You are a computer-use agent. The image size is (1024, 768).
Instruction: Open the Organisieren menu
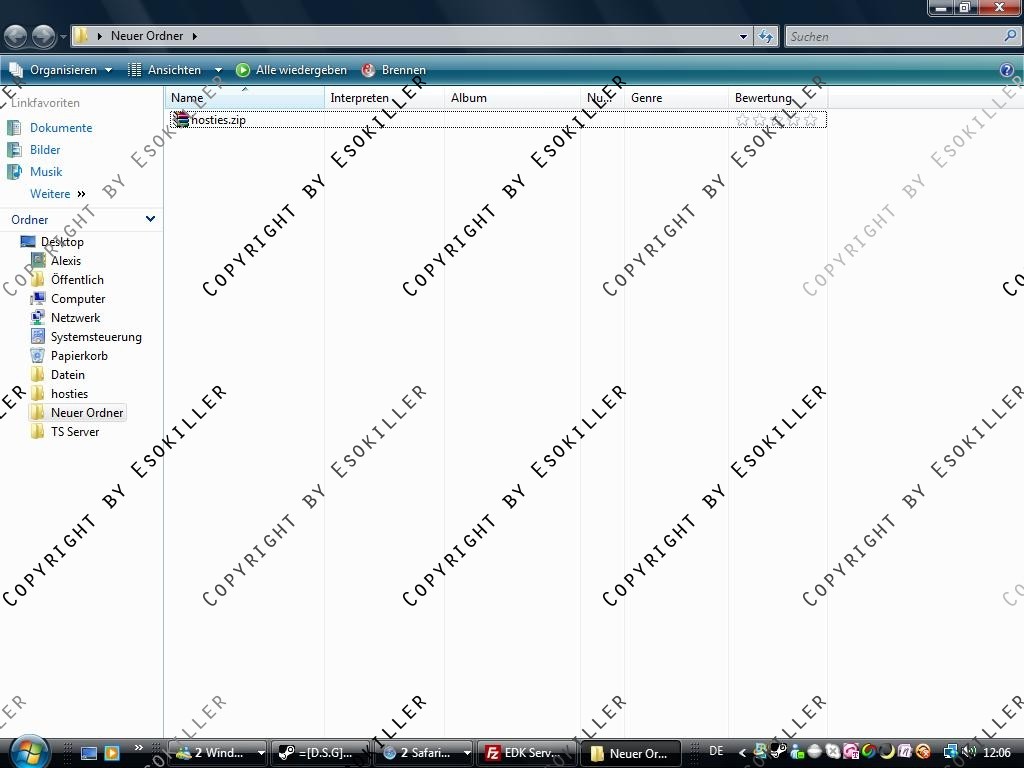[x=60, y=70]
